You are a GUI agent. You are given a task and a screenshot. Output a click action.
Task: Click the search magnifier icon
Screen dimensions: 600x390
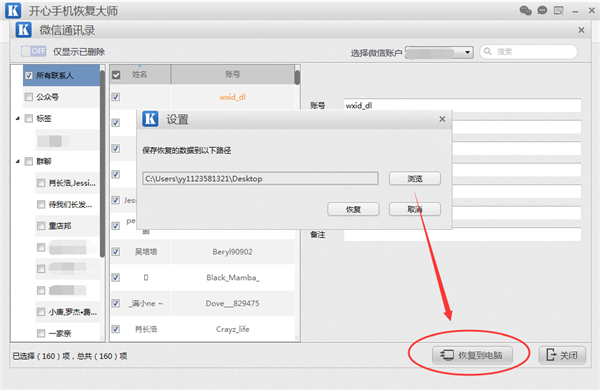(x=488, y=51)
